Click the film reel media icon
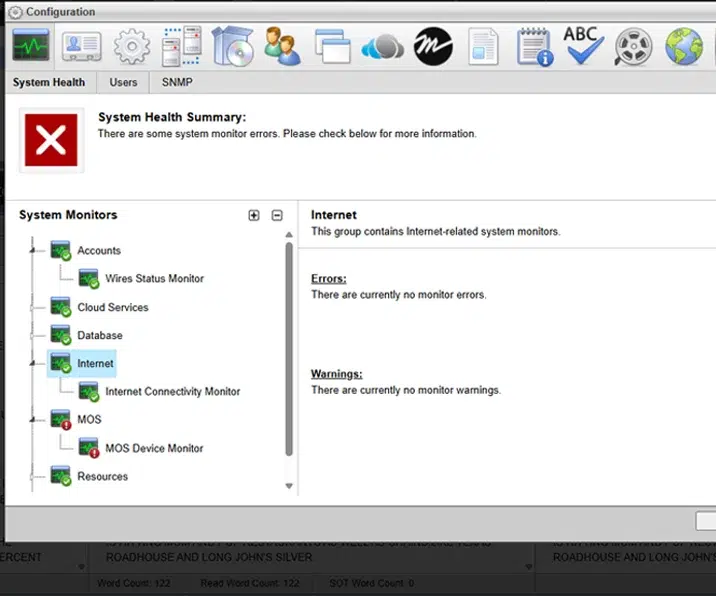 633,46
